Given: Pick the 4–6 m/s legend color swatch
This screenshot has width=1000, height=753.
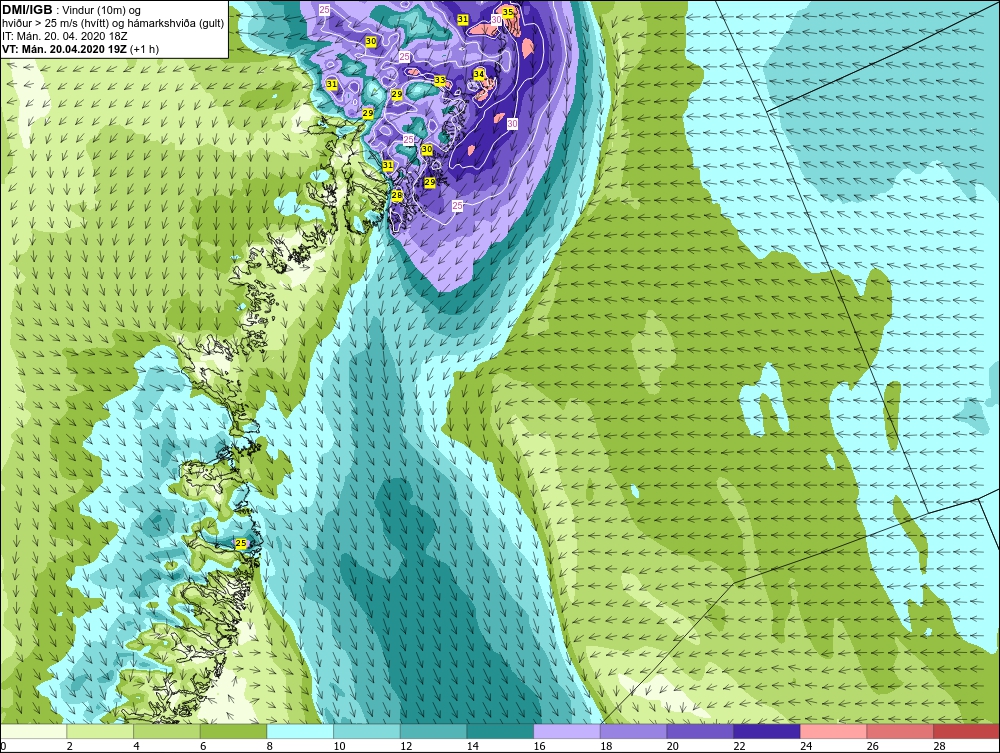Looking at the screenshot, I should point(167,731).
